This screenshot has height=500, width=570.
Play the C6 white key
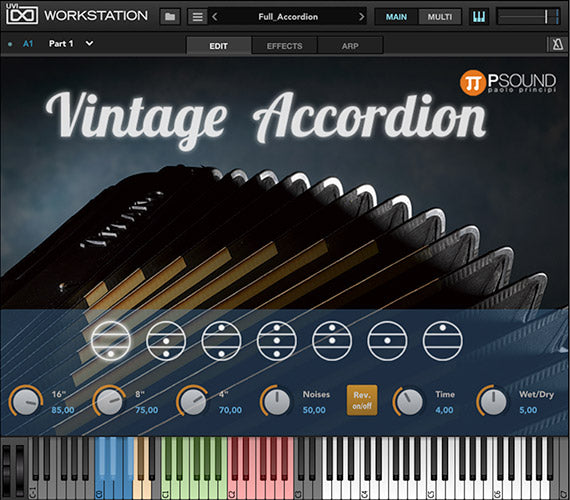click(497, 489)
